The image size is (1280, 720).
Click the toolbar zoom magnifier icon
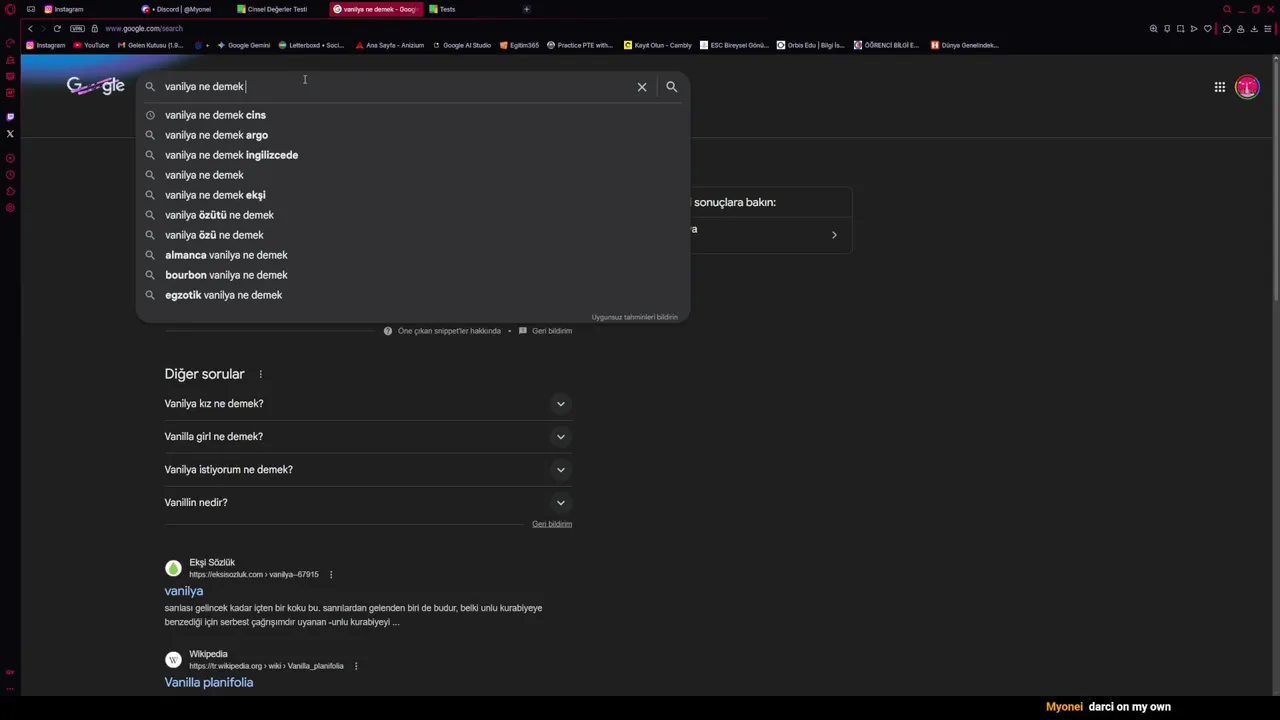click(1153, 28)
